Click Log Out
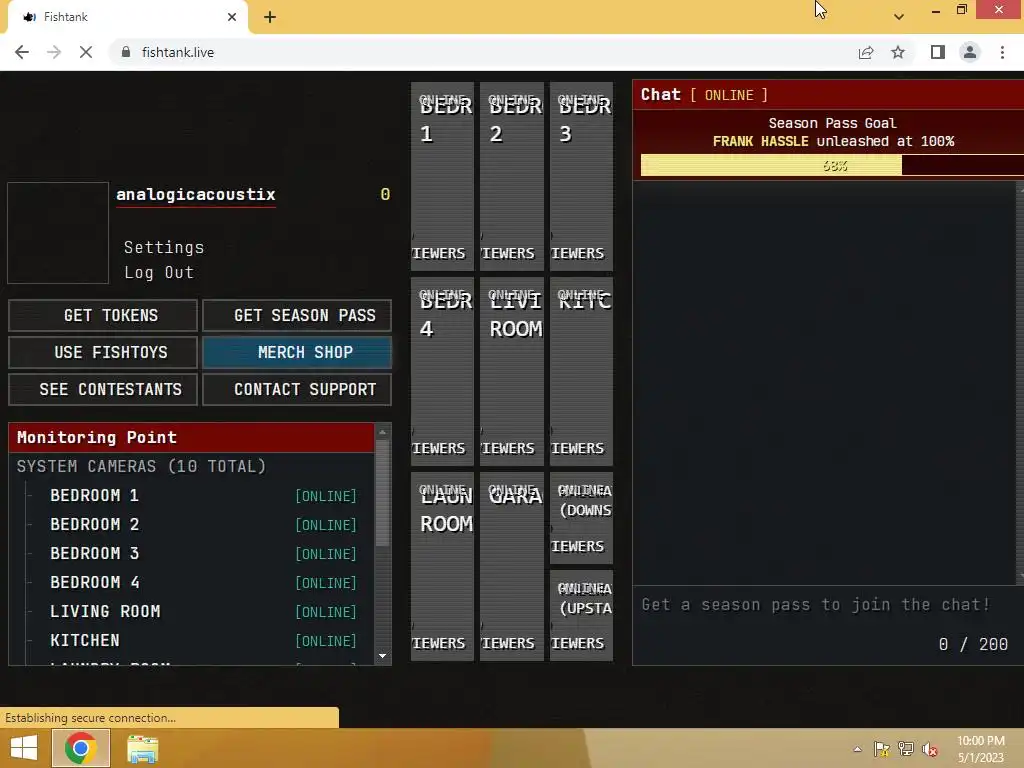 159,272
